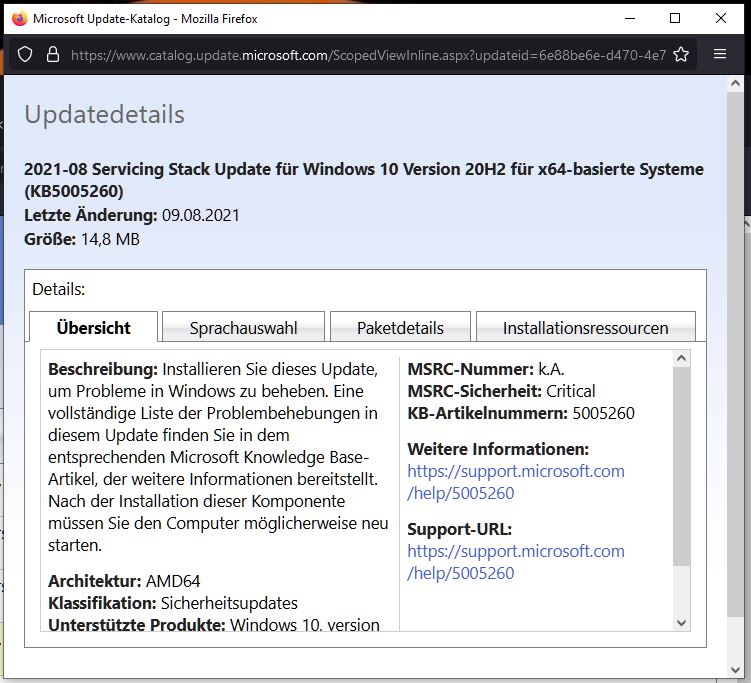Click the Architektur AMD64 text
The height and width of the screenshot is (683, 751).
coord(124,581)
